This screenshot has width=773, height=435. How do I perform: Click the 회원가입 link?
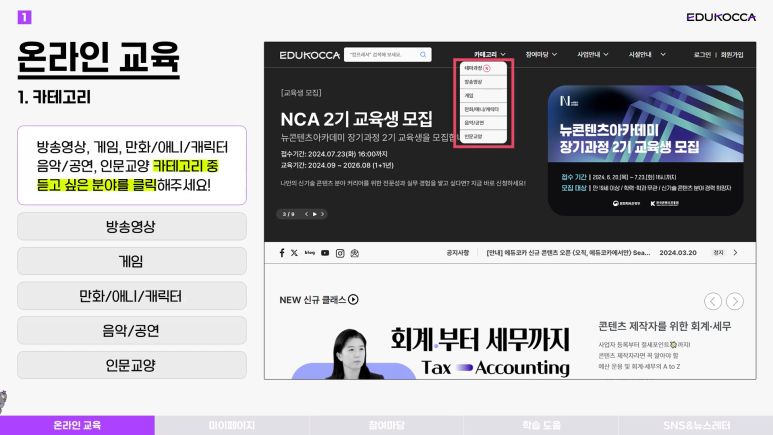coord(732,55)
